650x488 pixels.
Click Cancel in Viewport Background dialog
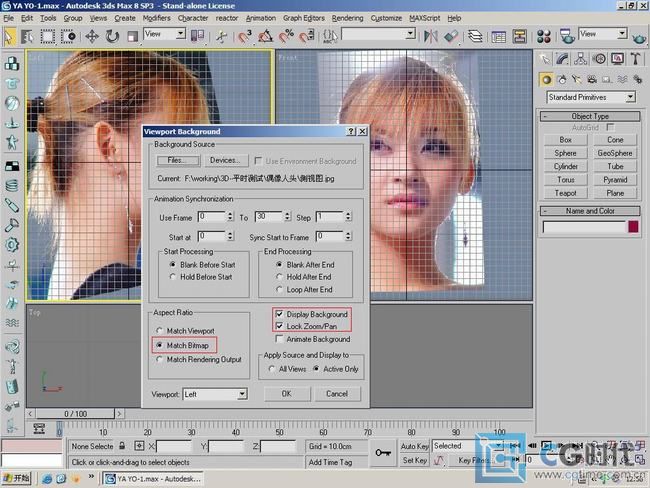(337, 393)
